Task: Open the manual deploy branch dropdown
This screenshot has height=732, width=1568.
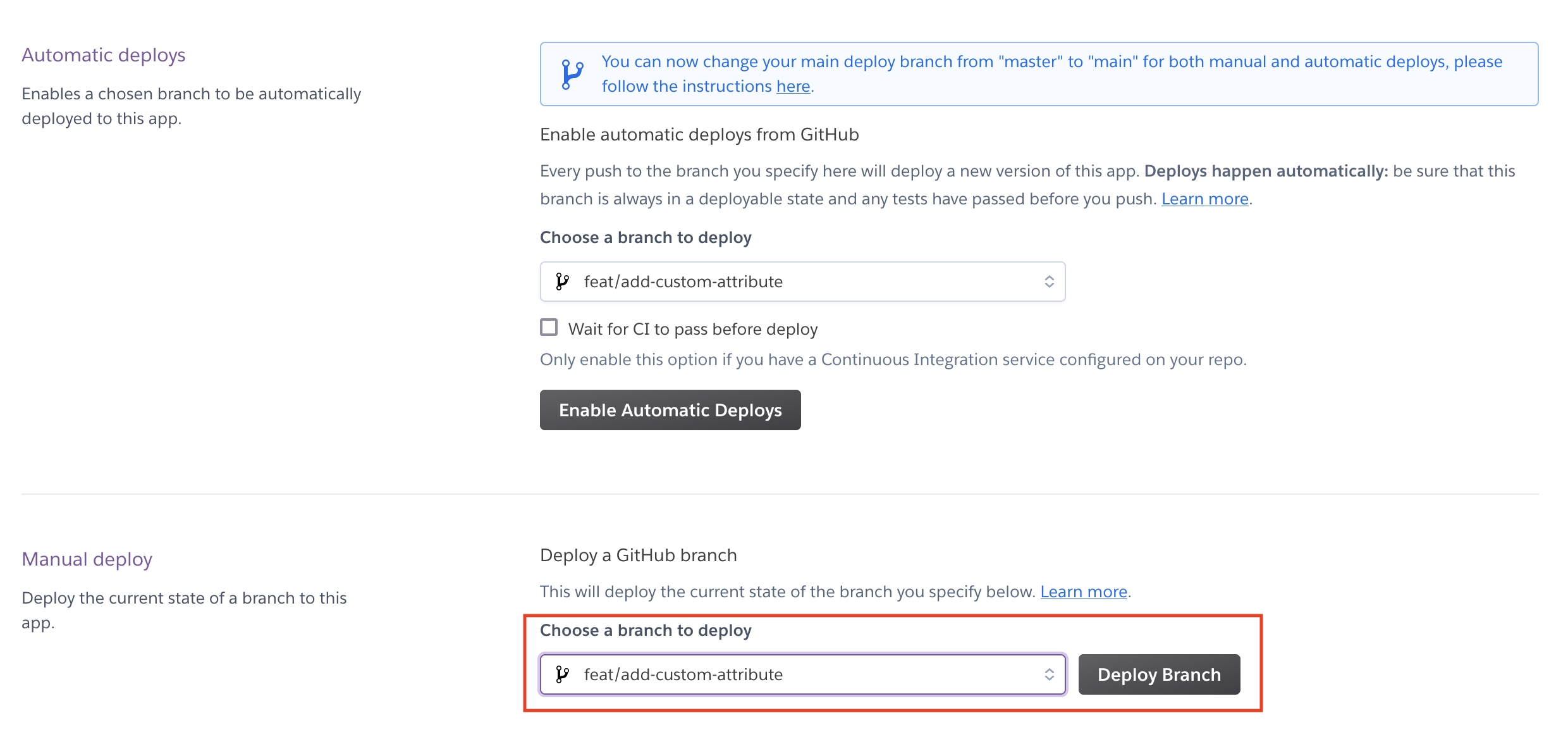Action: (802, 674)
